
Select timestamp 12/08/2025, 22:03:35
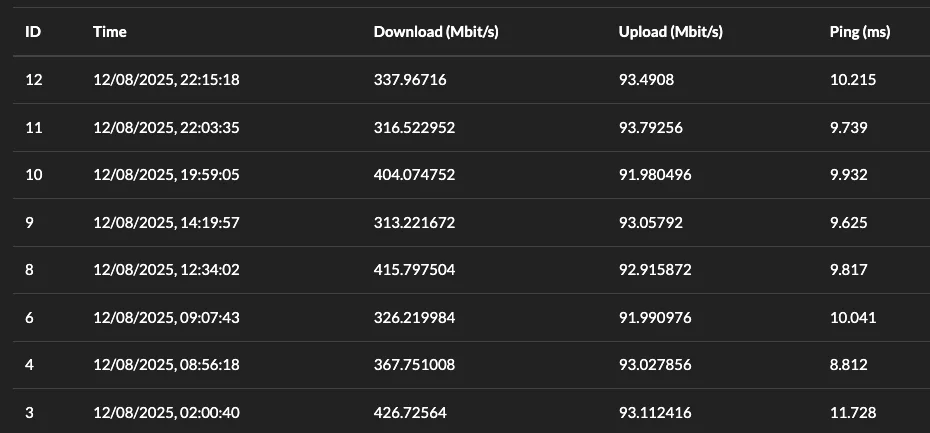pyautogui.click(x=166, y=128)
